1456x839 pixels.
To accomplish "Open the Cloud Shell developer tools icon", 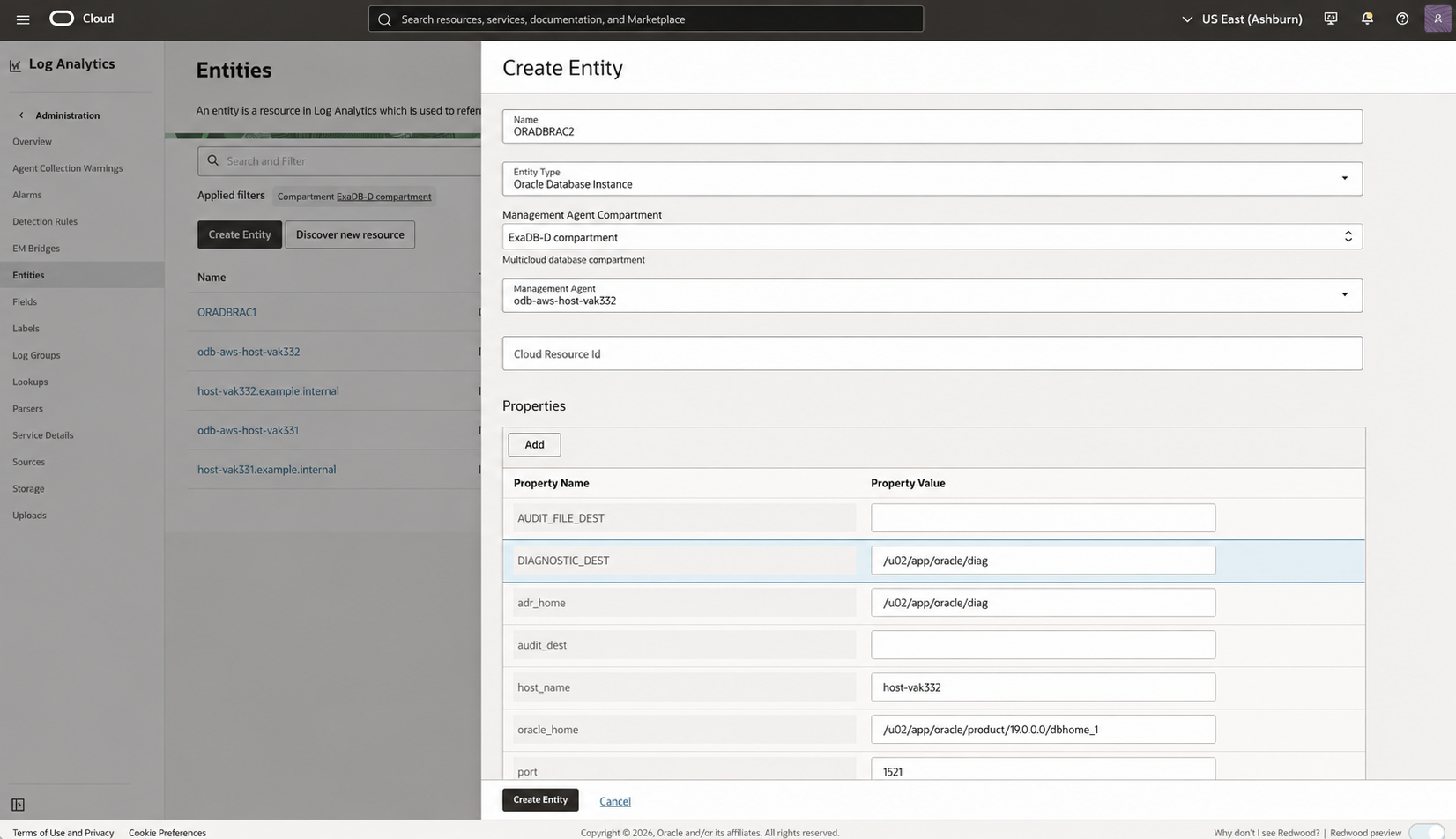I will pyautogui.click(x=1331, y=19).
